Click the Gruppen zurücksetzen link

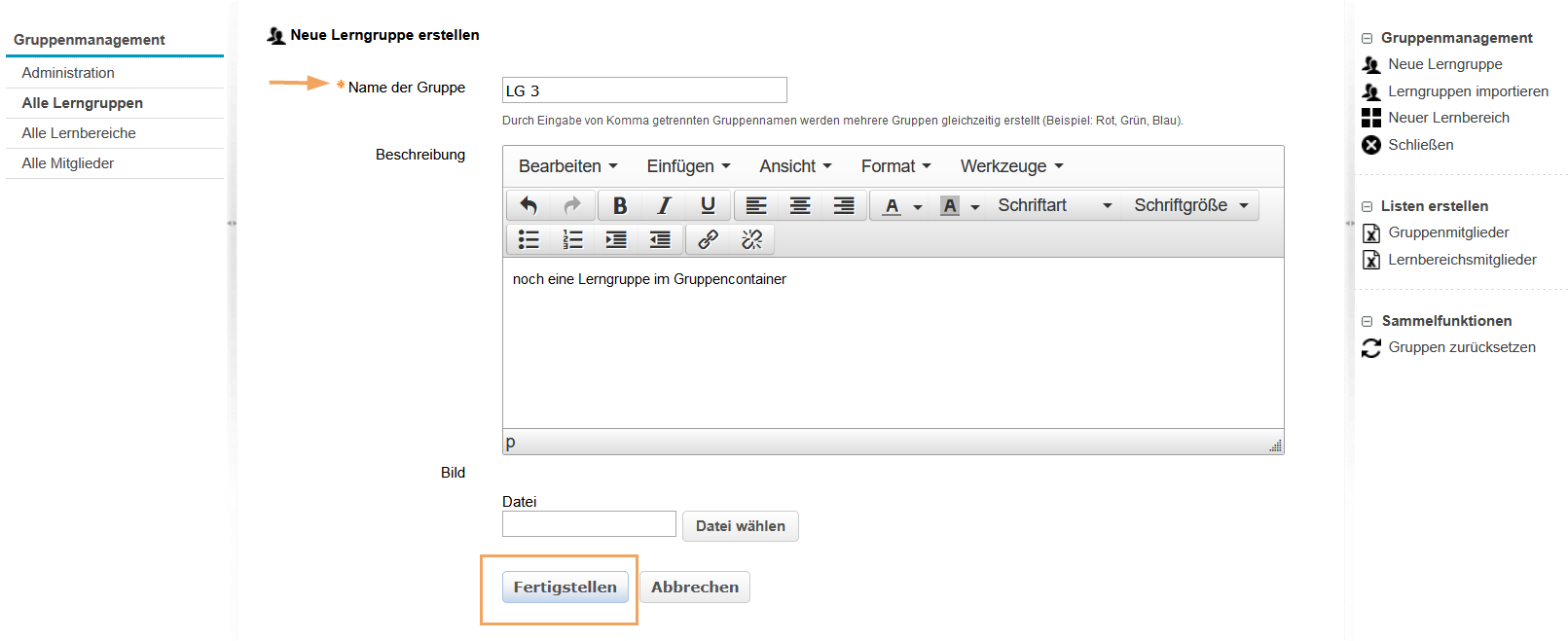coord(1462,347)
